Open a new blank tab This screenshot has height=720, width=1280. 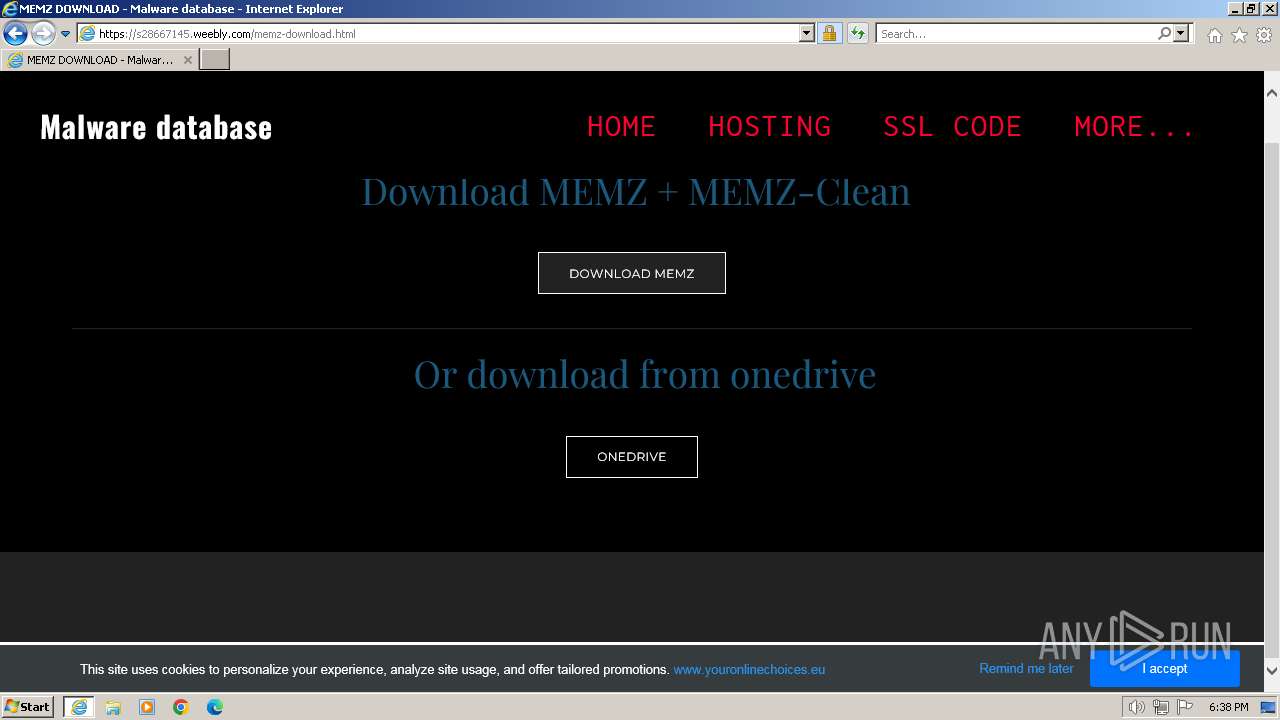[215, 60]
